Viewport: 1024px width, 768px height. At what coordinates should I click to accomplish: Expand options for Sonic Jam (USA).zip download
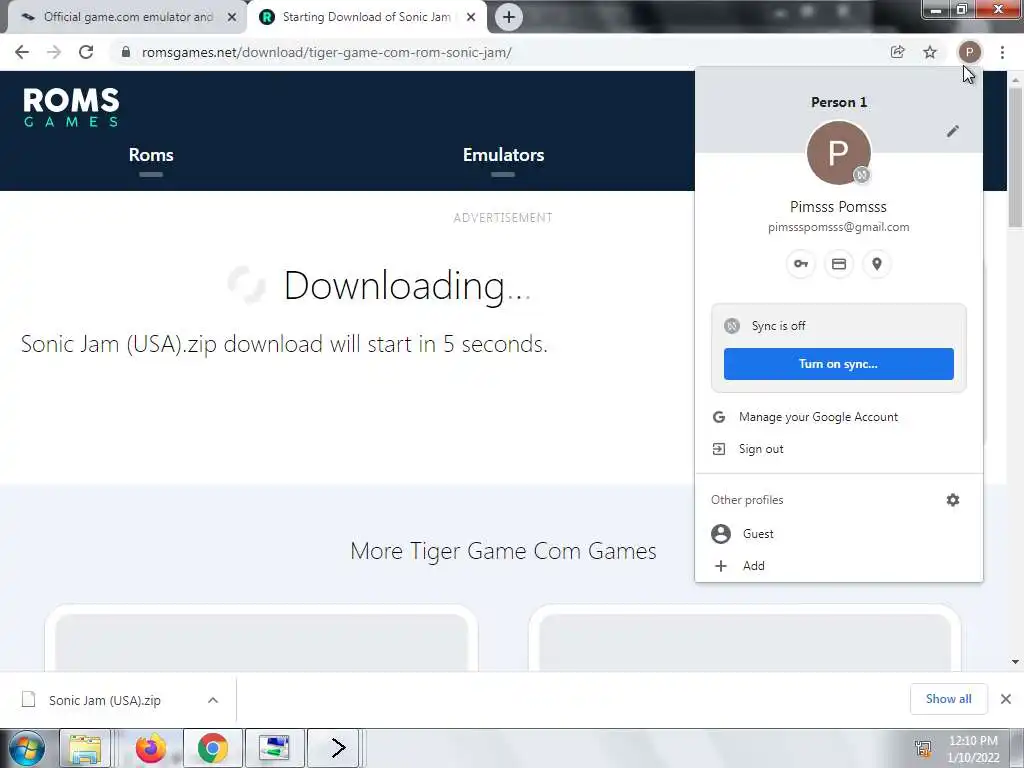pos(213,700)
